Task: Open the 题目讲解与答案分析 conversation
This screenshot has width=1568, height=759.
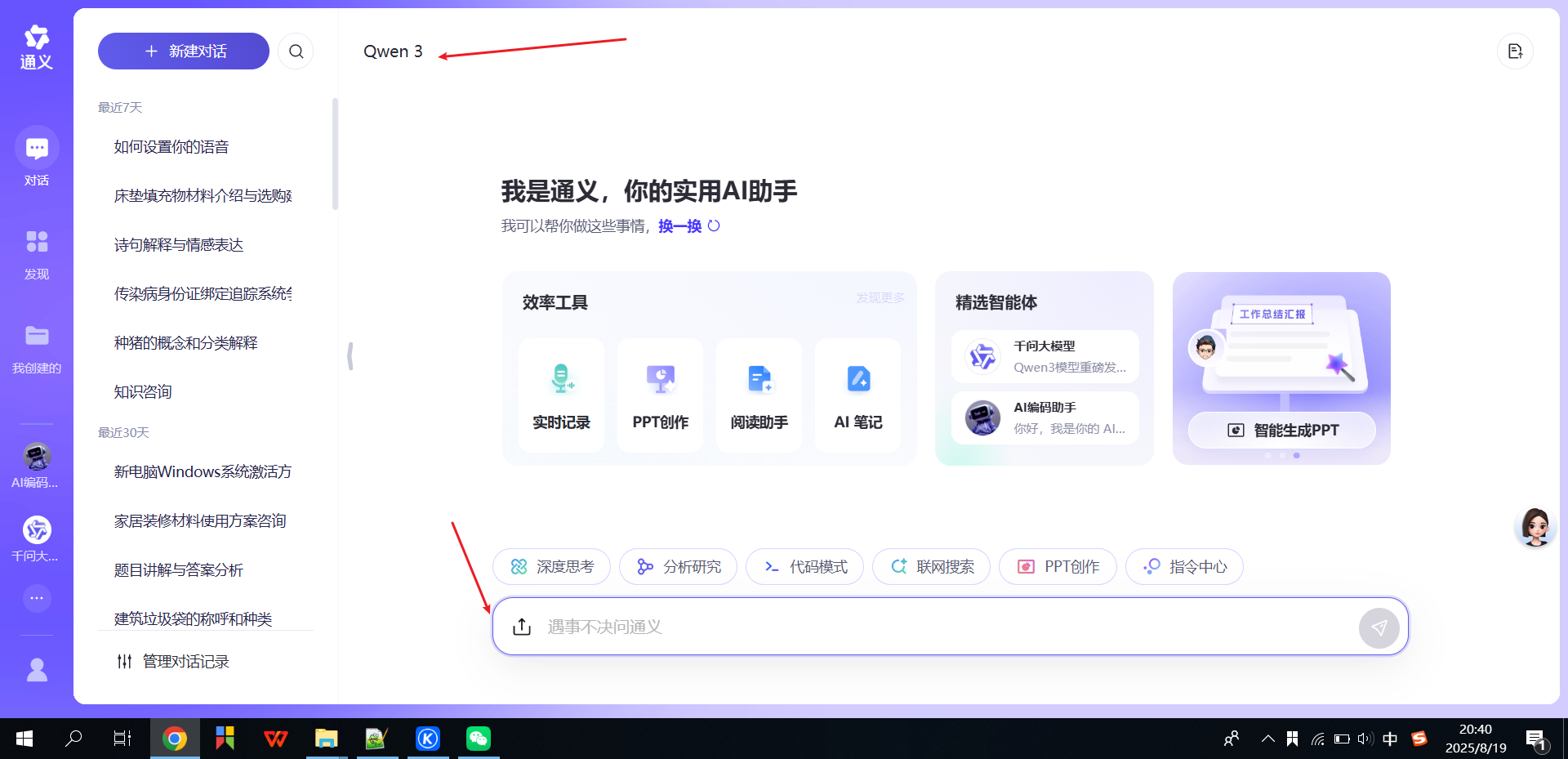Action: [179, 570]
